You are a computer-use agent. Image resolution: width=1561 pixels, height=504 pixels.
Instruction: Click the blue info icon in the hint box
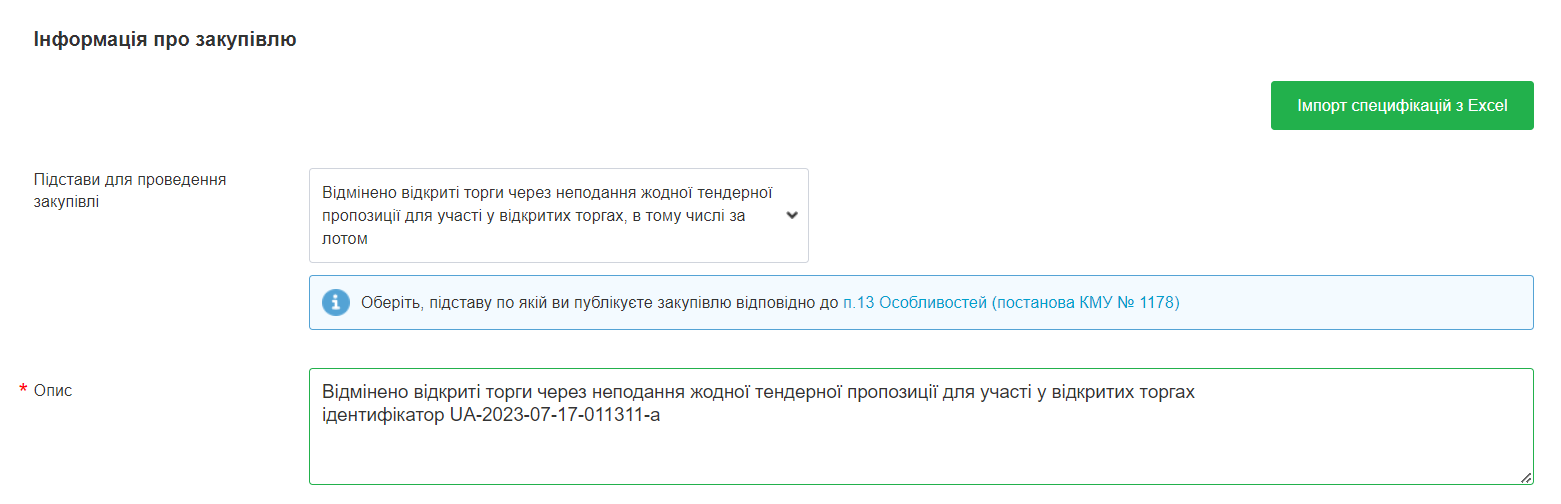336,302
